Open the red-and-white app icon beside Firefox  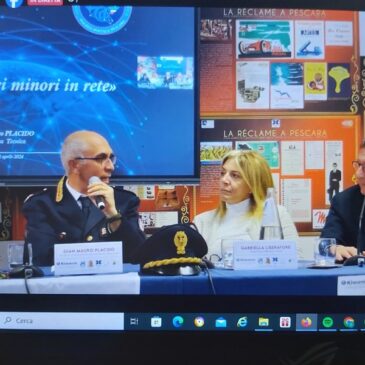click(x=285, y=322)
